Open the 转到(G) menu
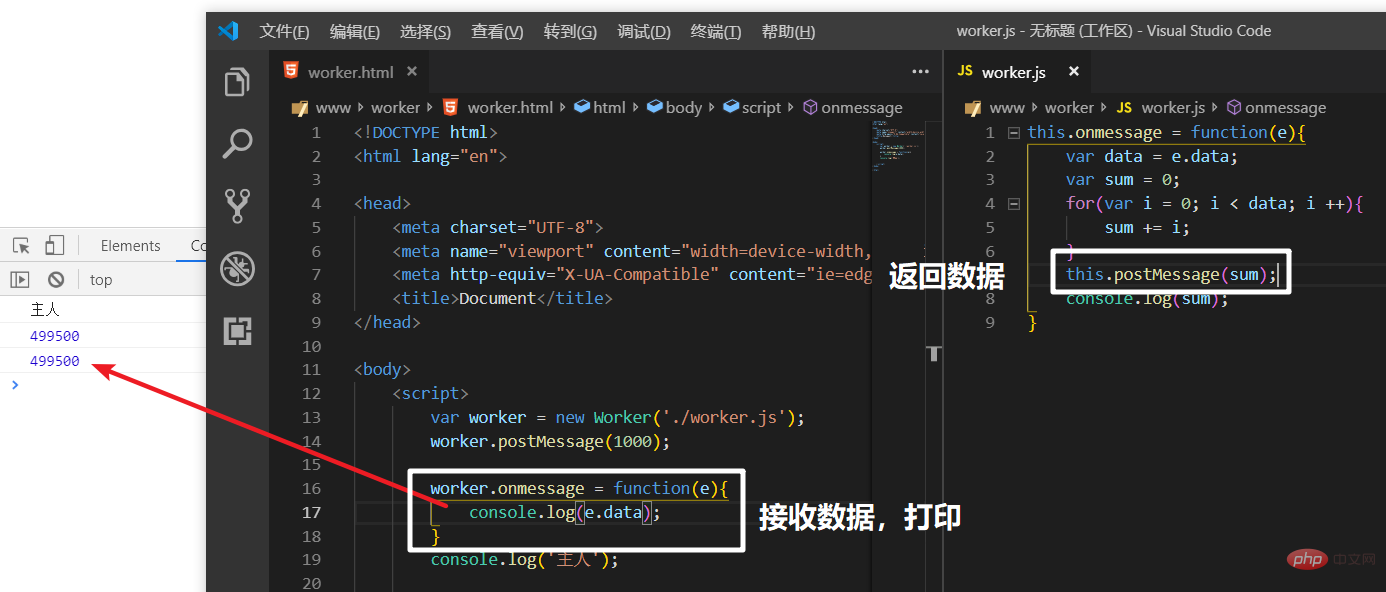The height and width of the screenshot is (592, 1386). tap(570, 31)
